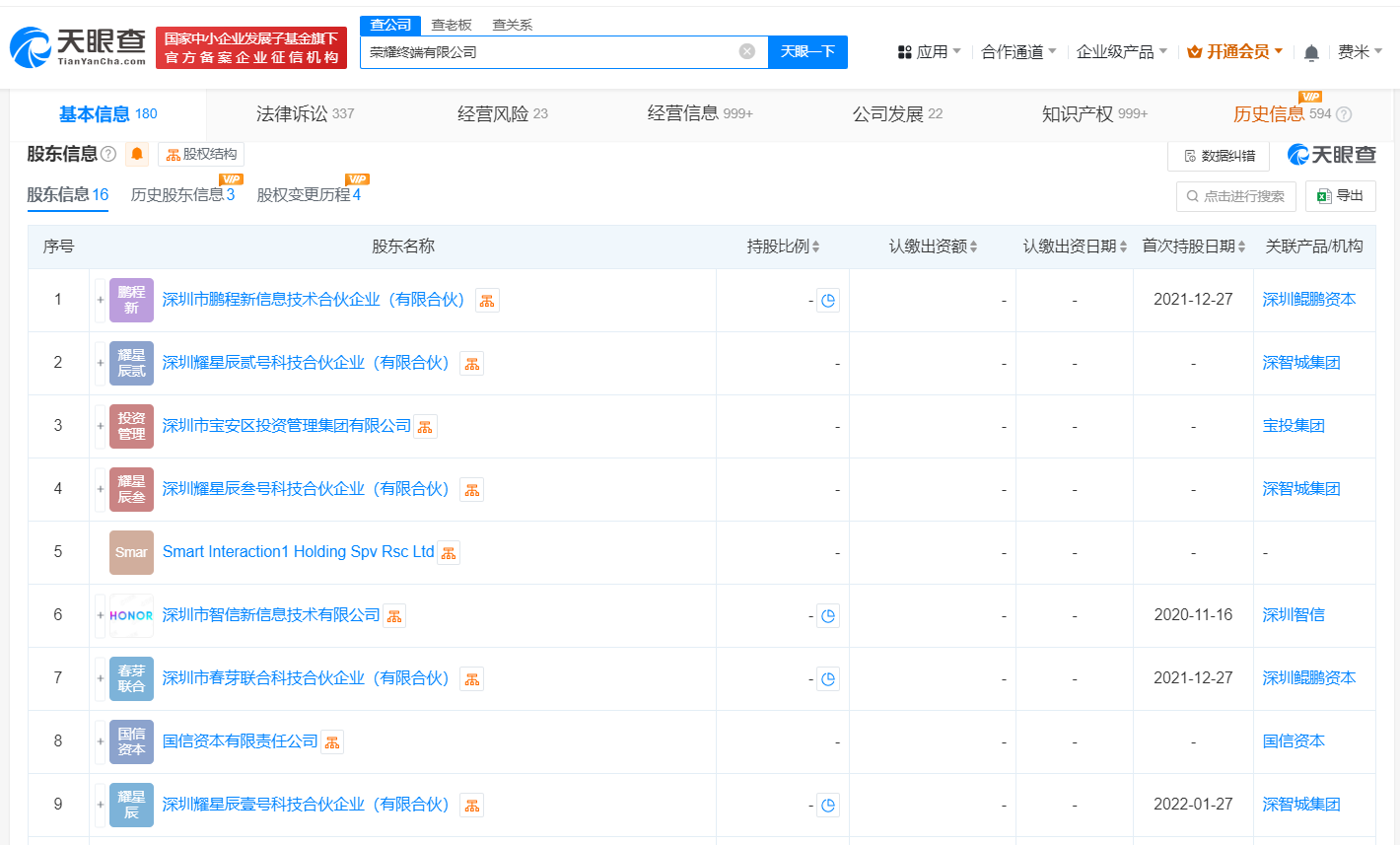Screen dimensions: 1400x845
Task: Click the HONOR logo avatar for 深圳市智信新信息技术有限公司
Action: (x=131, y=615)
